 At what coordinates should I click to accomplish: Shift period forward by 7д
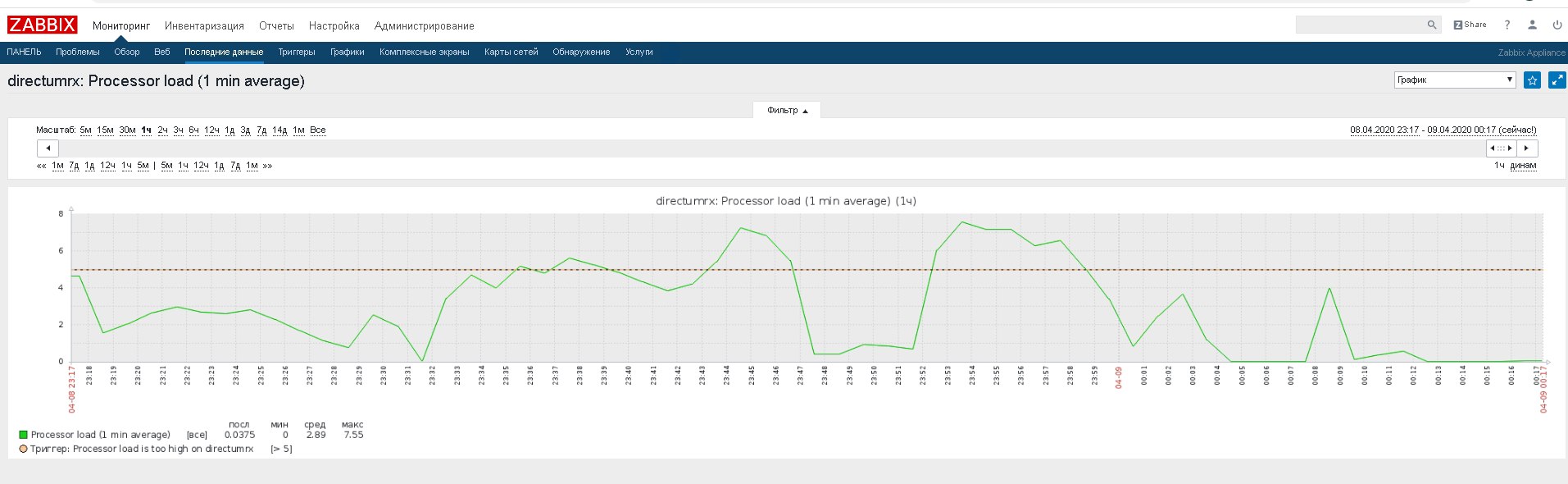click(235, 166)
